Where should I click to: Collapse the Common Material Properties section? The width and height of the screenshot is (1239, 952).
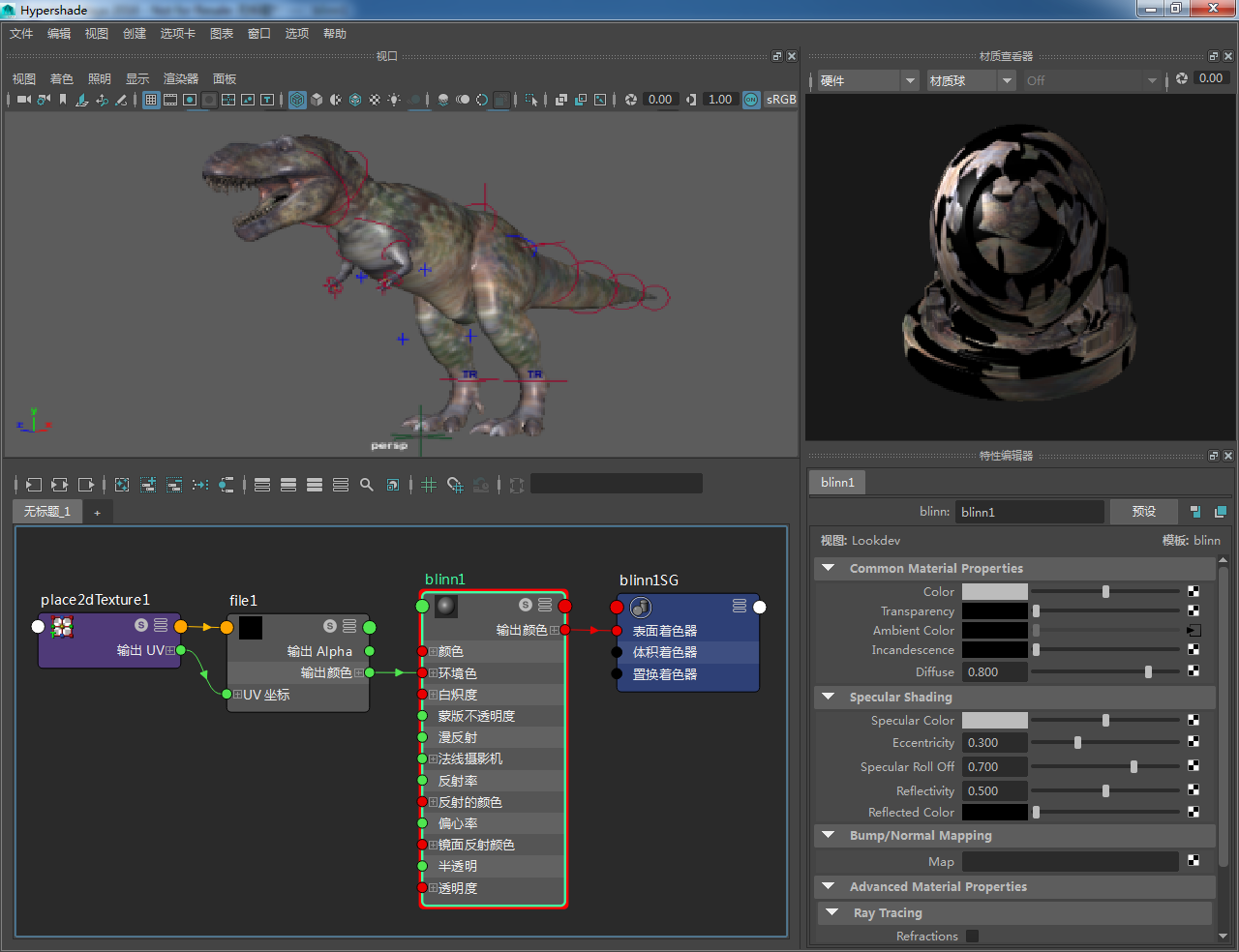point(829,568)
